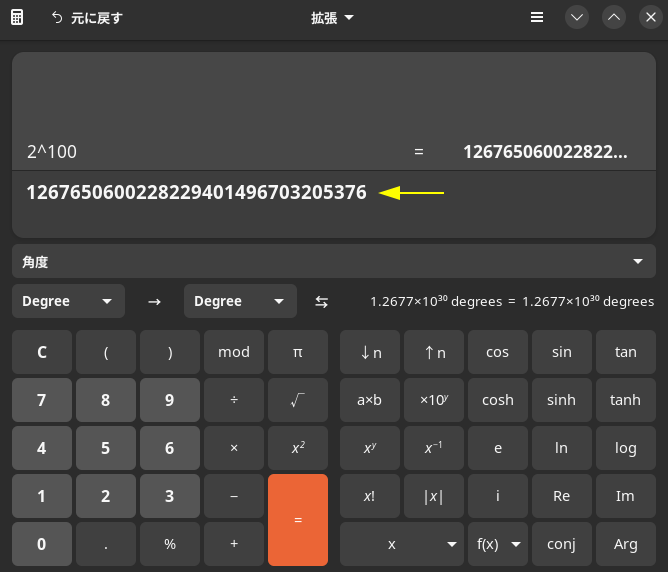Open the hamburger main menu

coord(537,18)
